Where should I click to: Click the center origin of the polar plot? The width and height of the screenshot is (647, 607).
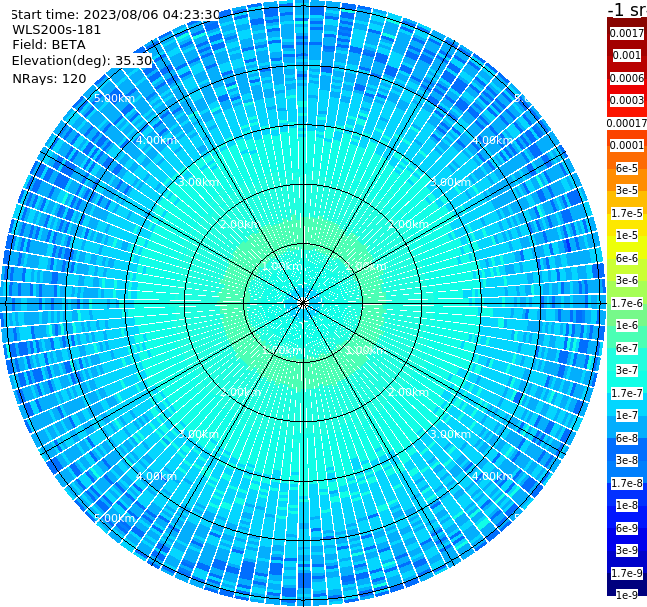[x=303, y=303]
